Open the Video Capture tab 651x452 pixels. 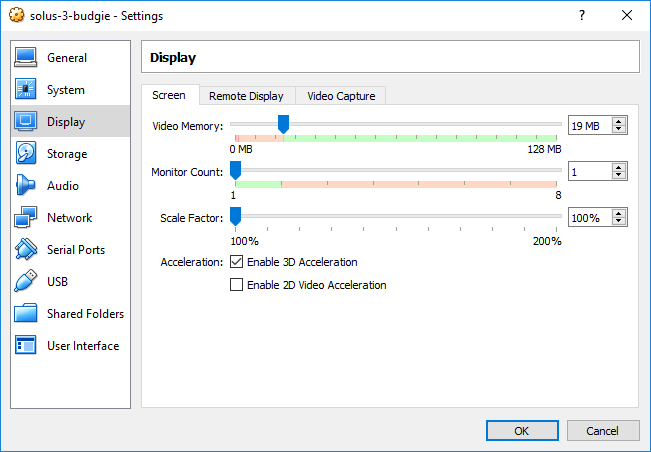pos(341,96)
